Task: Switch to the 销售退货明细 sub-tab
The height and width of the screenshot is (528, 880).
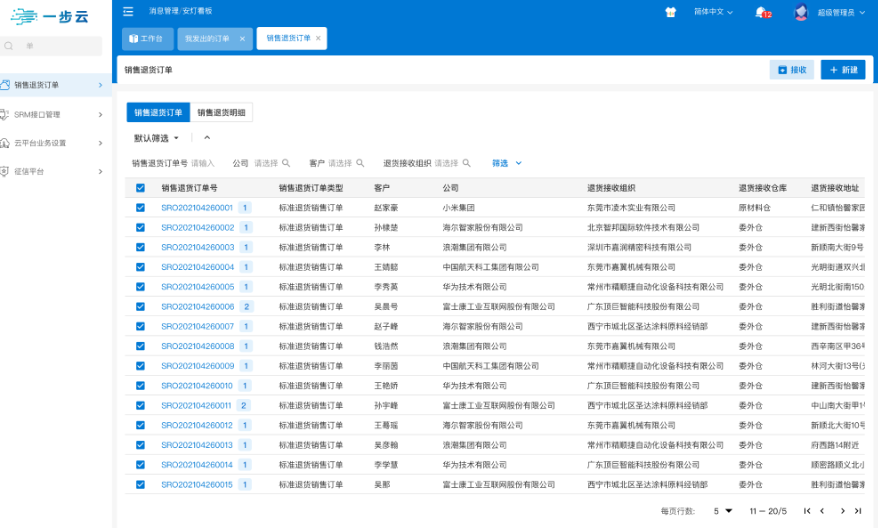Action: 221,112
